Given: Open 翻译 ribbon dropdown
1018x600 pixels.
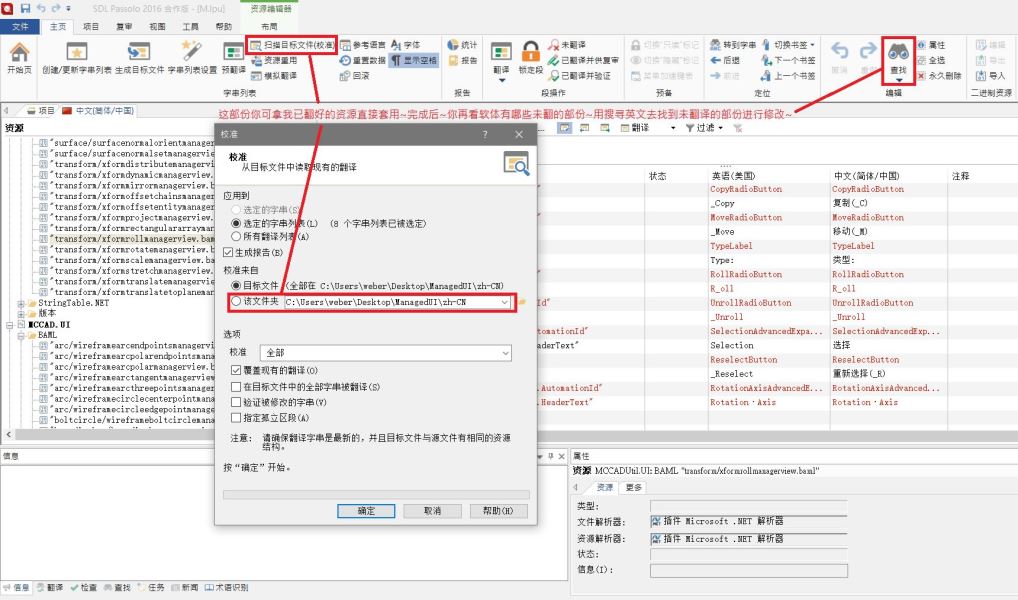Looking at the screenshot, I should (501, 62).
